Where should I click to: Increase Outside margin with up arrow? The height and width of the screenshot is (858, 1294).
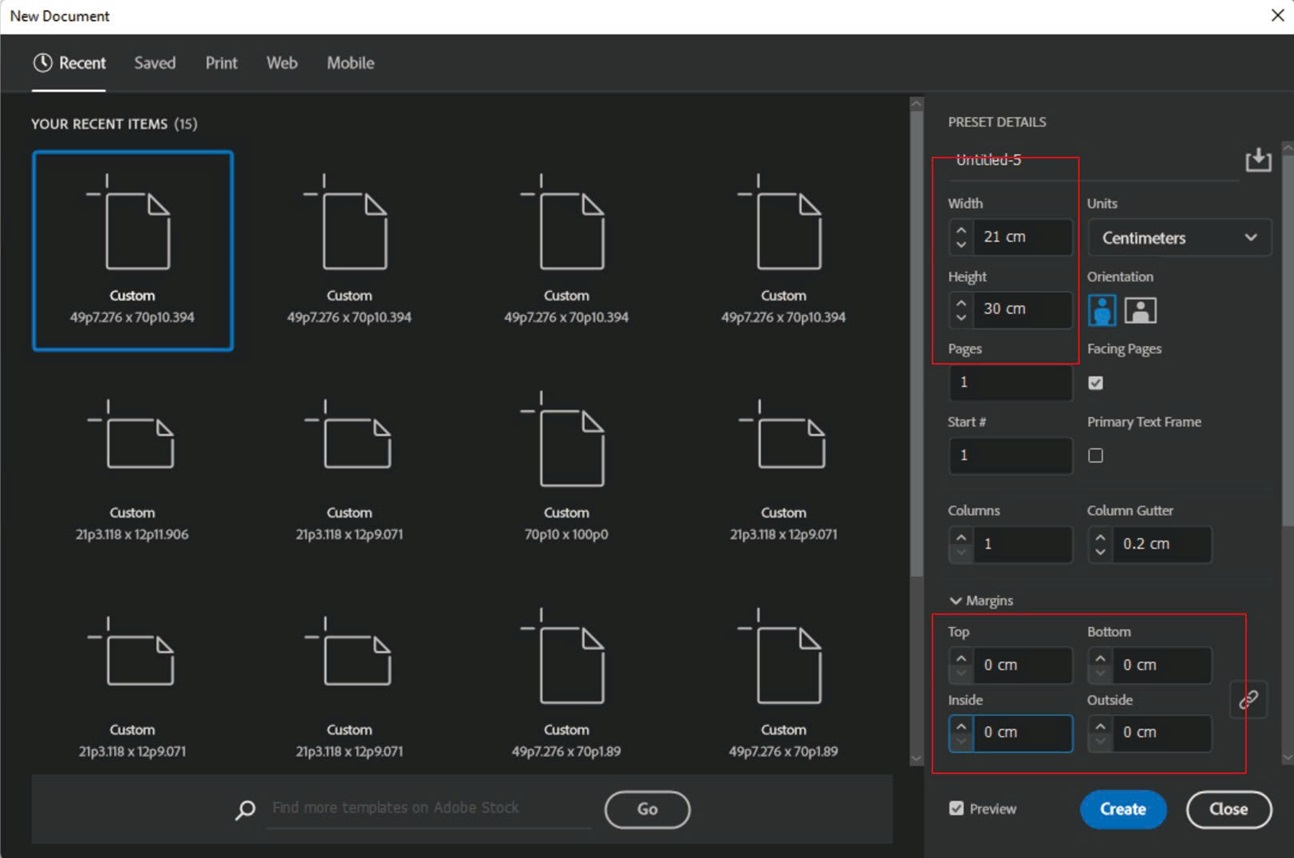click(x=1100, y=726)
